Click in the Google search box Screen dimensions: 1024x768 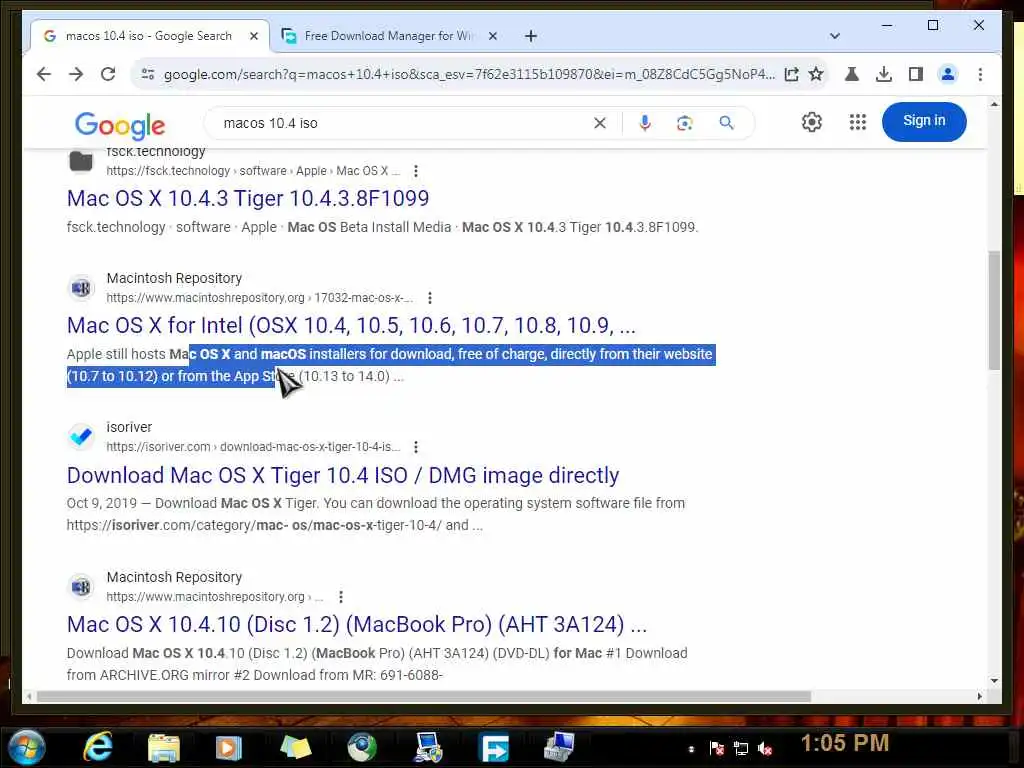click(x=405, y=123)
